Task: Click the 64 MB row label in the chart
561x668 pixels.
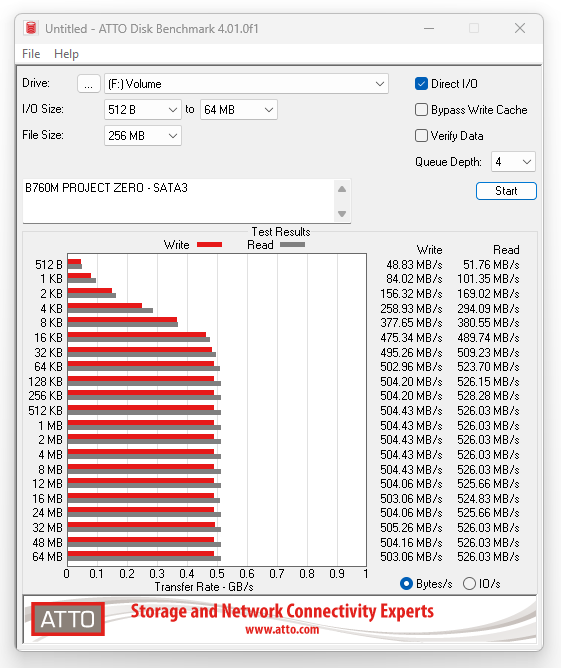Action: (47, 556)
